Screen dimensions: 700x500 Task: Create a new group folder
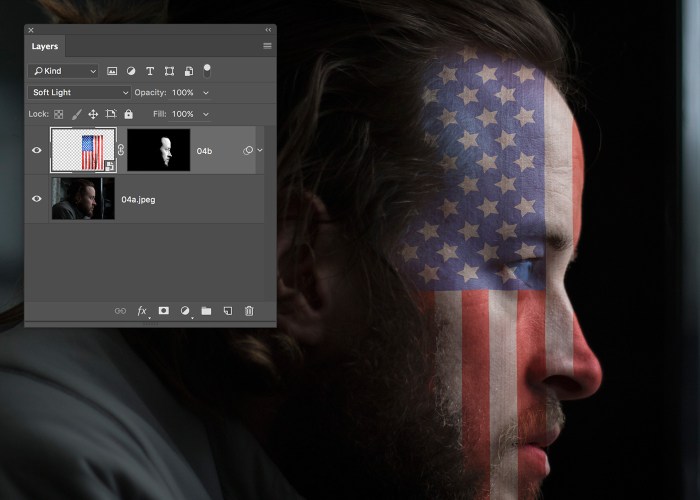coord(206,311)
